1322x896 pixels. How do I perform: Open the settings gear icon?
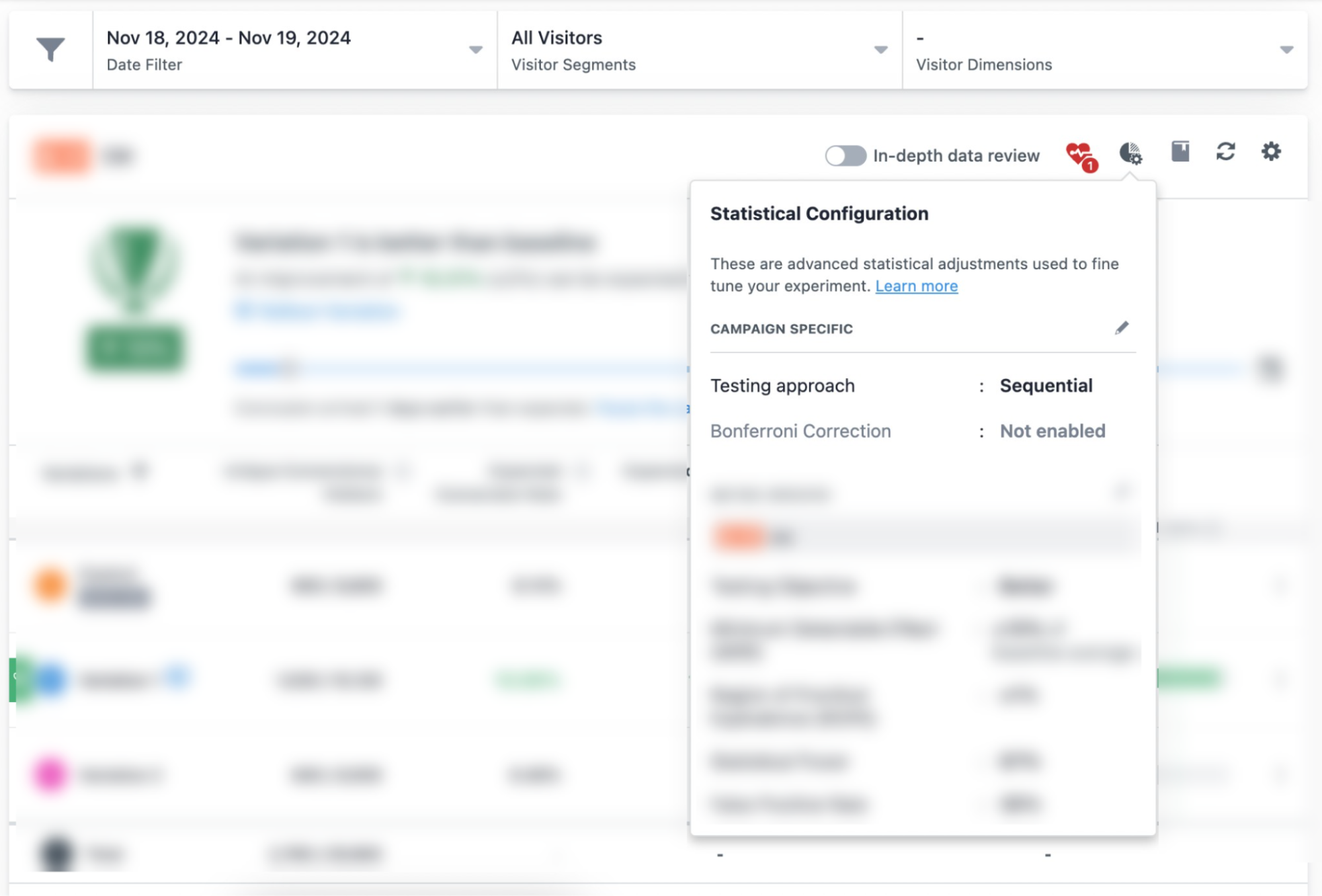(x=1270, y=152)
